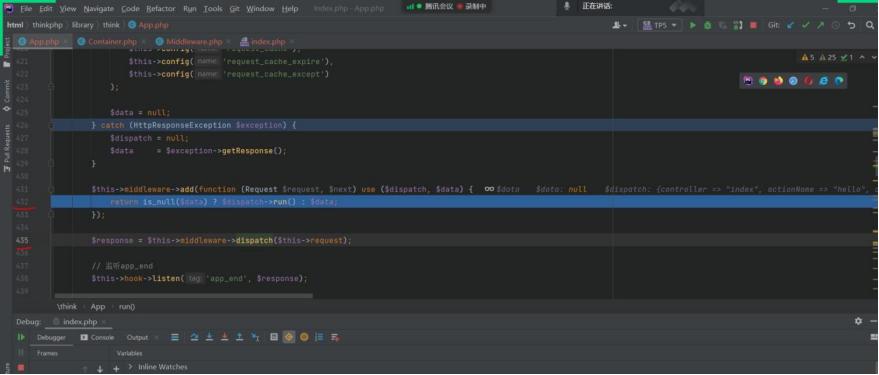The width and height of the screenshot is (879, 375).
Task: Open the Tools menu
Action: [x=213, y=8]
